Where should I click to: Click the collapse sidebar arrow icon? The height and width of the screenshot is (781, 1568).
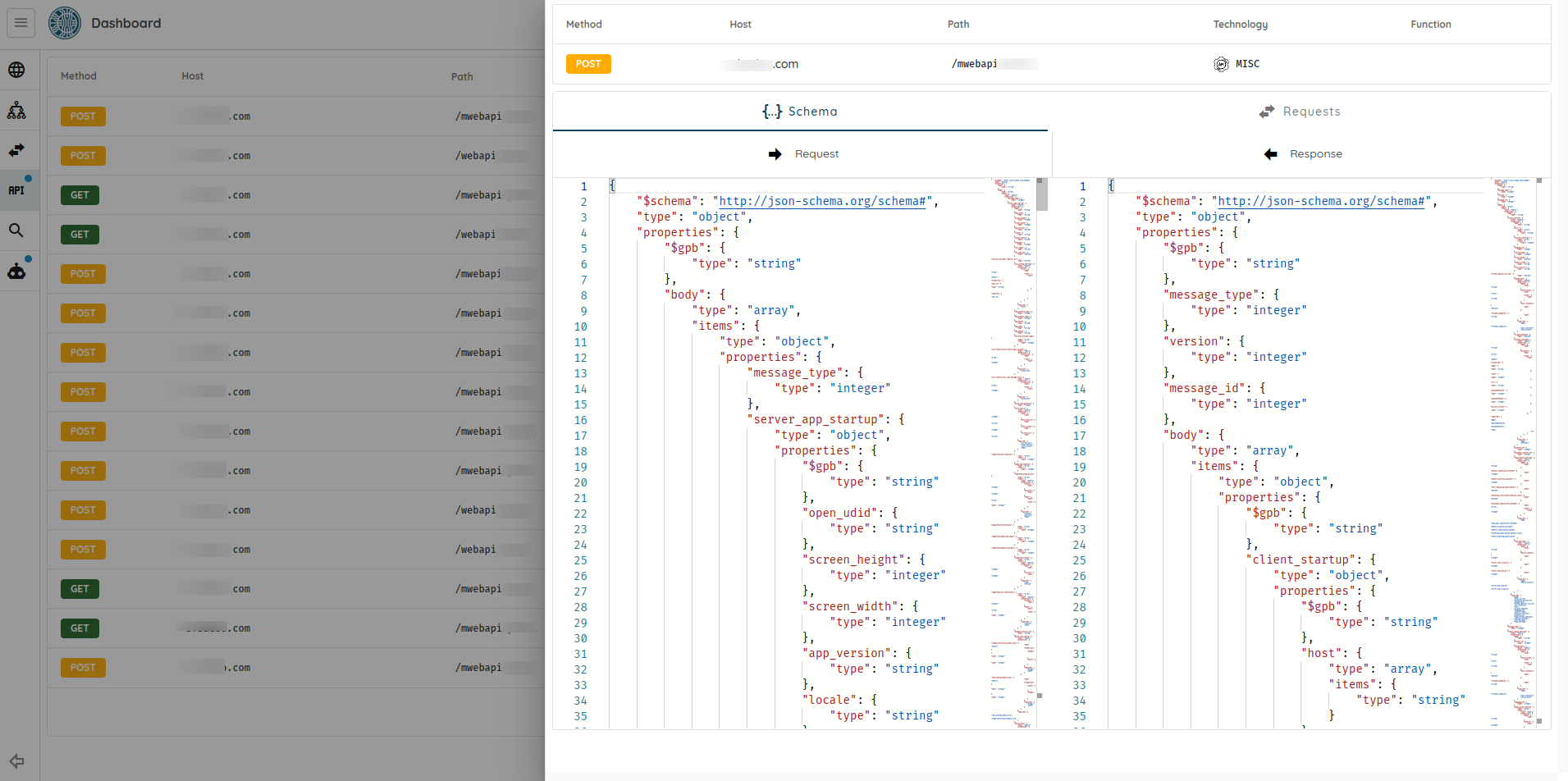pos(16,761)
